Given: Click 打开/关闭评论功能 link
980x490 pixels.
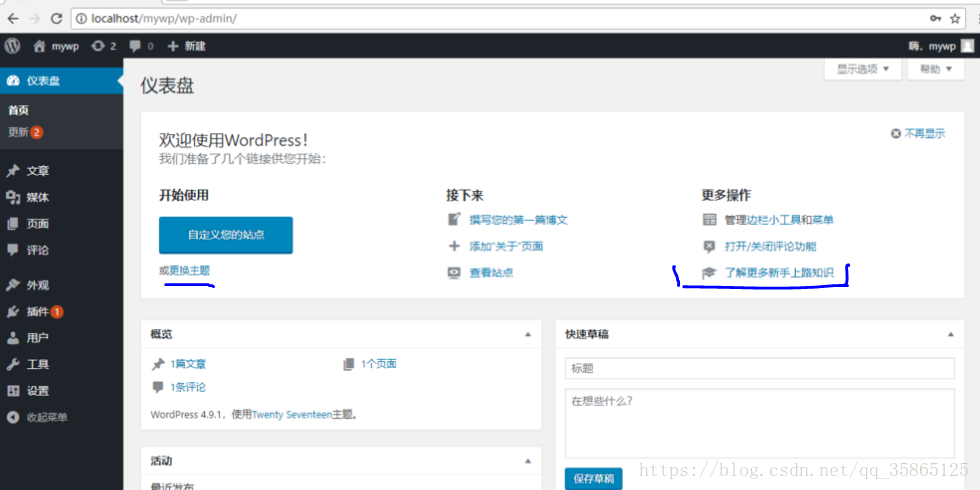Looking at the screenshot, I should (x=770, y=246).
